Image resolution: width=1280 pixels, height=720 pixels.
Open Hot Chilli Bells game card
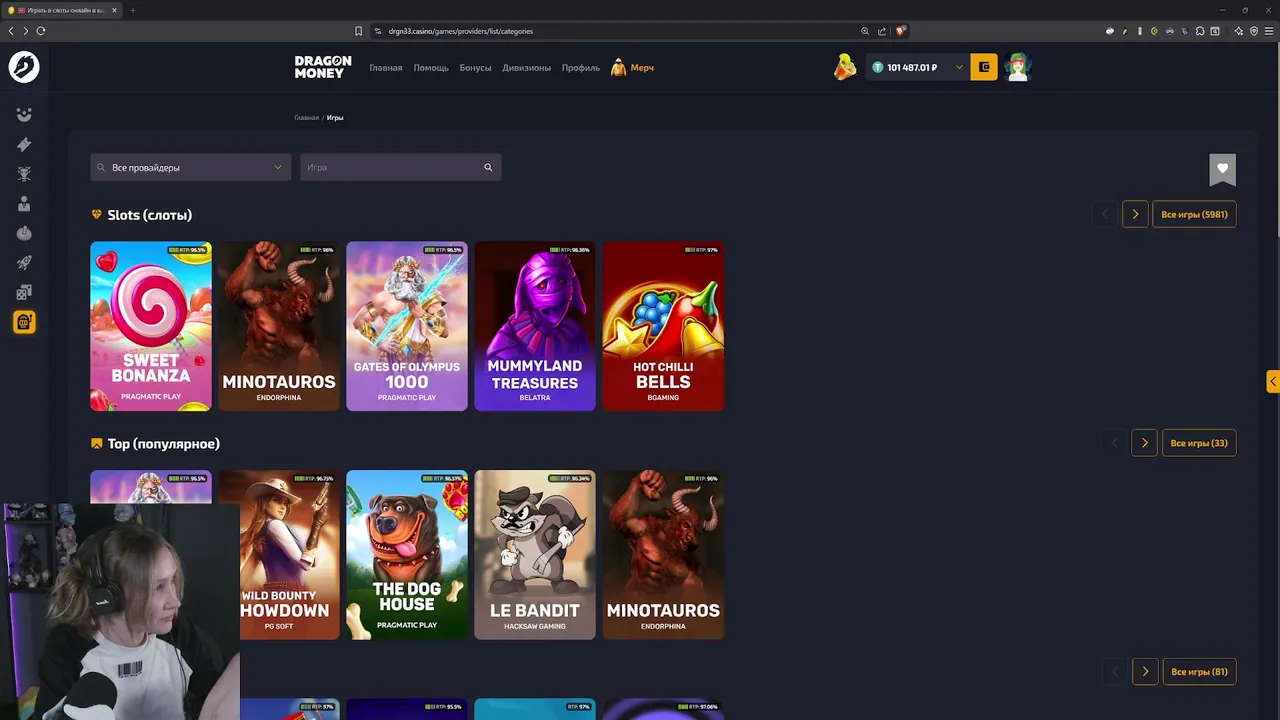tap(663, 326)
